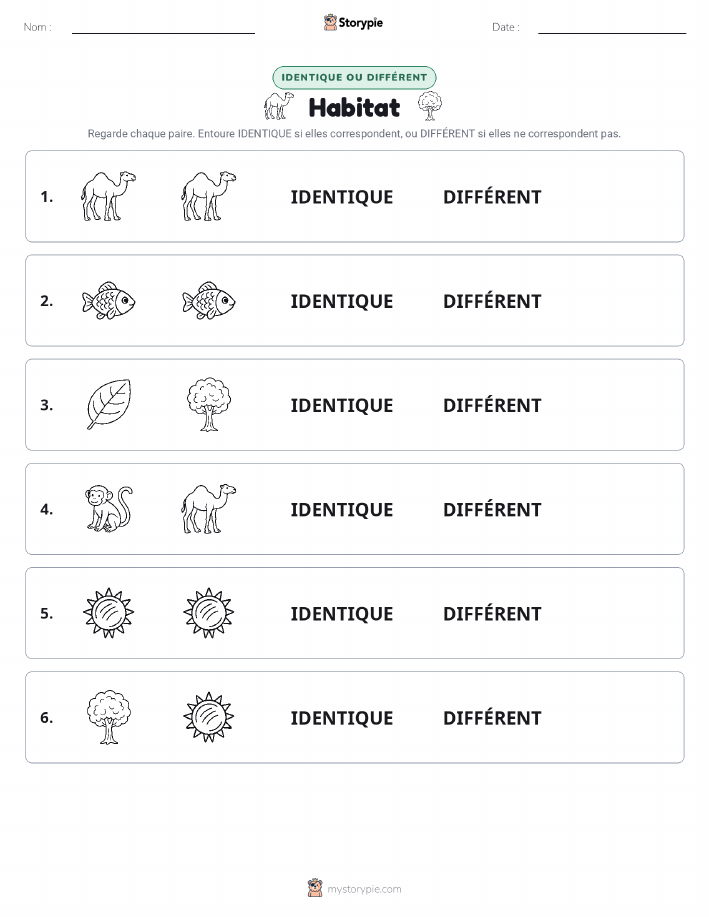The width and height of the screenshot is (709, 917).
Task: Click the sun drawing in row 6
Action: (x=209, y=716)
